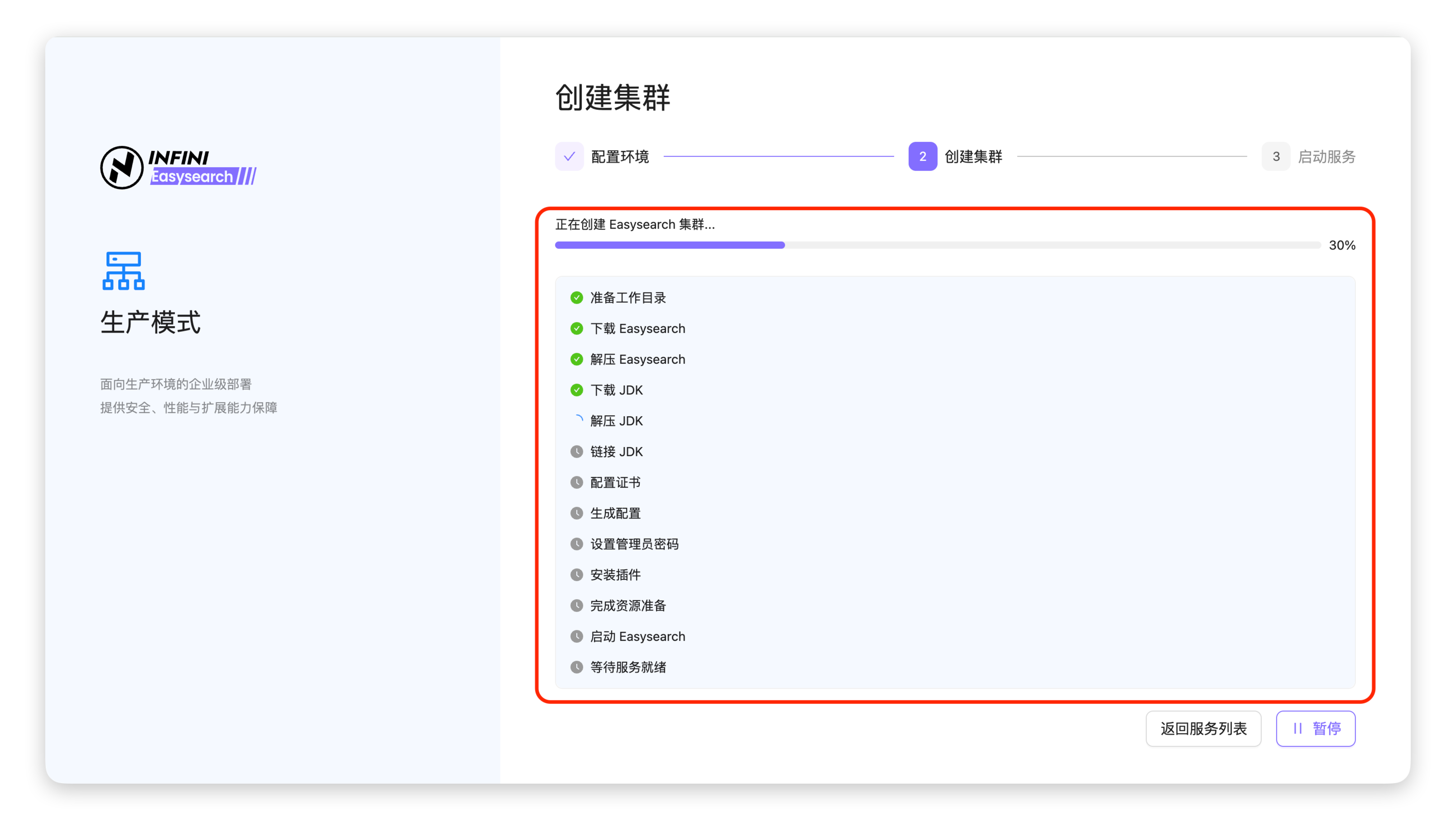Click pending clock icon beside 配置证书
The width and height of the screenshot is (1456, 838).
(576, 482)
